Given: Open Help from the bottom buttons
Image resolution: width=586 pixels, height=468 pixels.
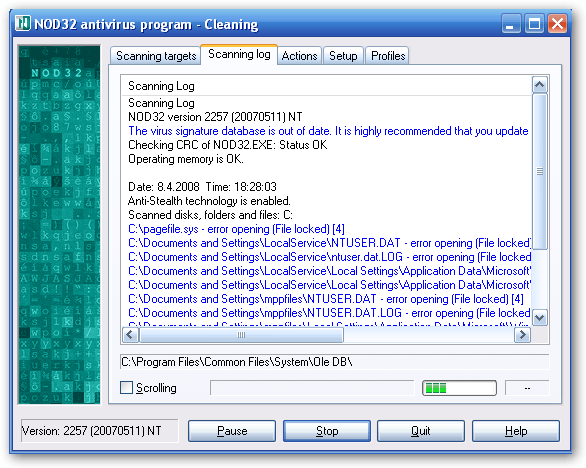Looking at the screenshot, I should tap(516, 431).
